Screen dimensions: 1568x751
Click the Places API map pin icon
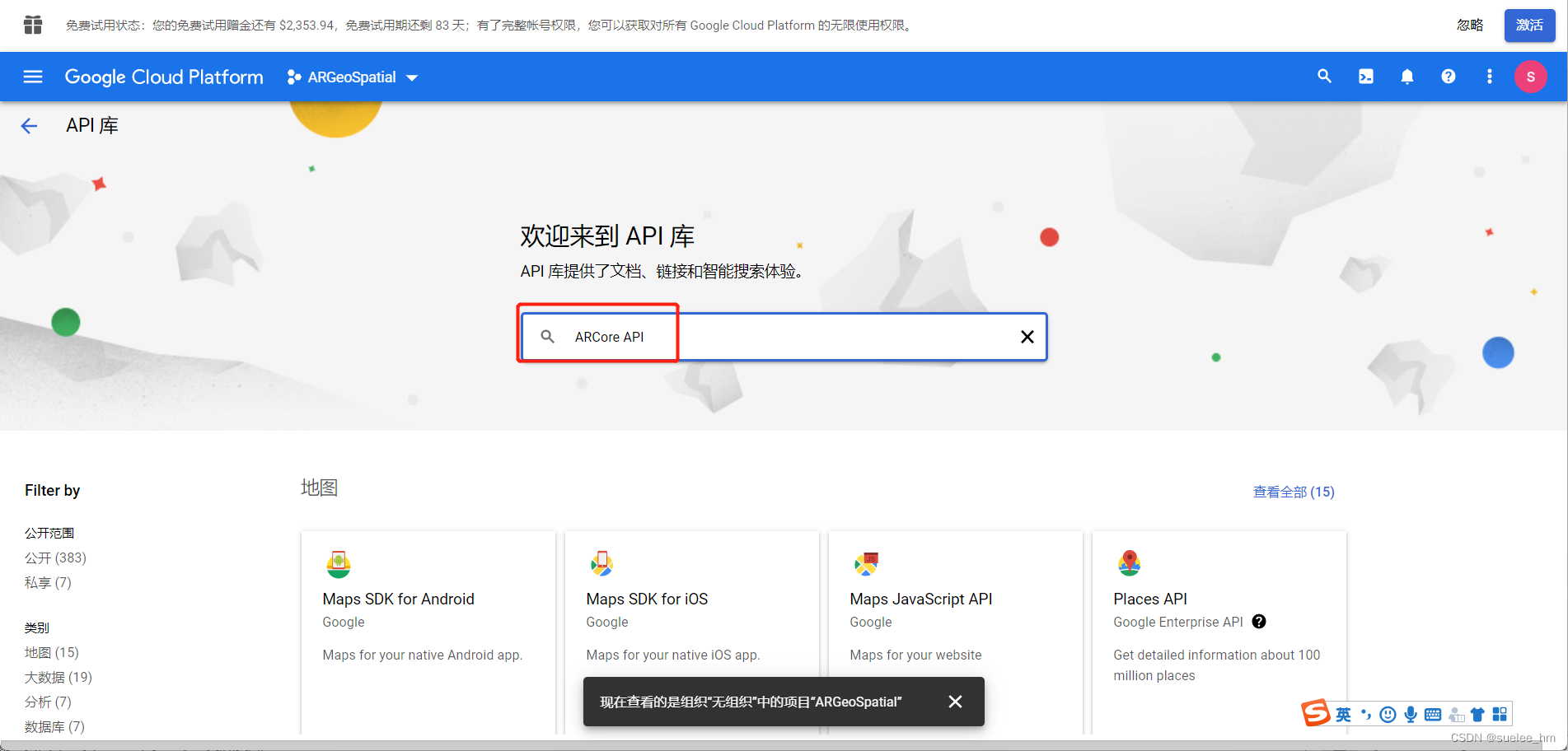coord(1130,563)
